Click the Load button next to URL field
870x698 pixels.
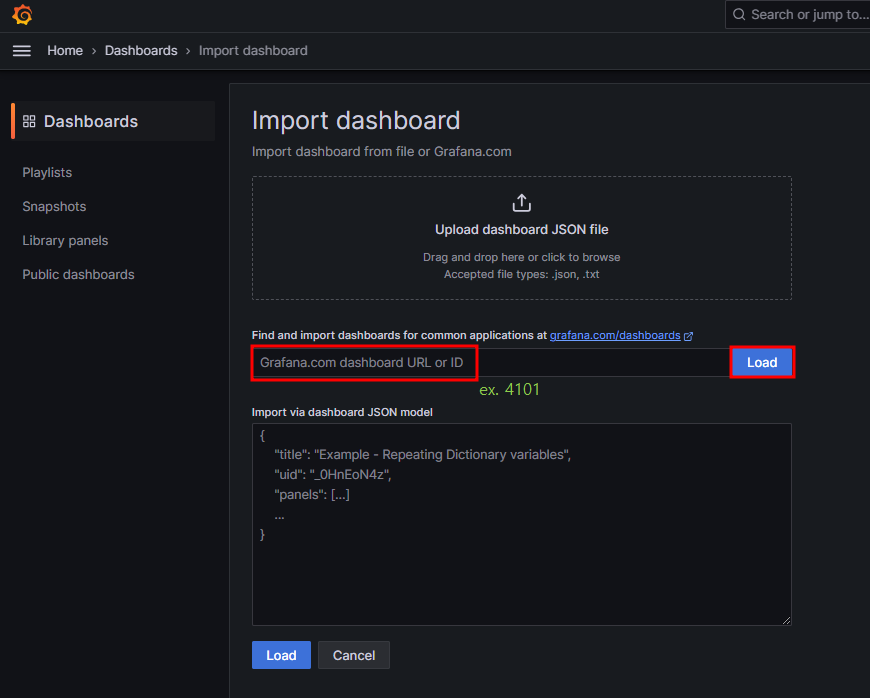click(762, 362)
